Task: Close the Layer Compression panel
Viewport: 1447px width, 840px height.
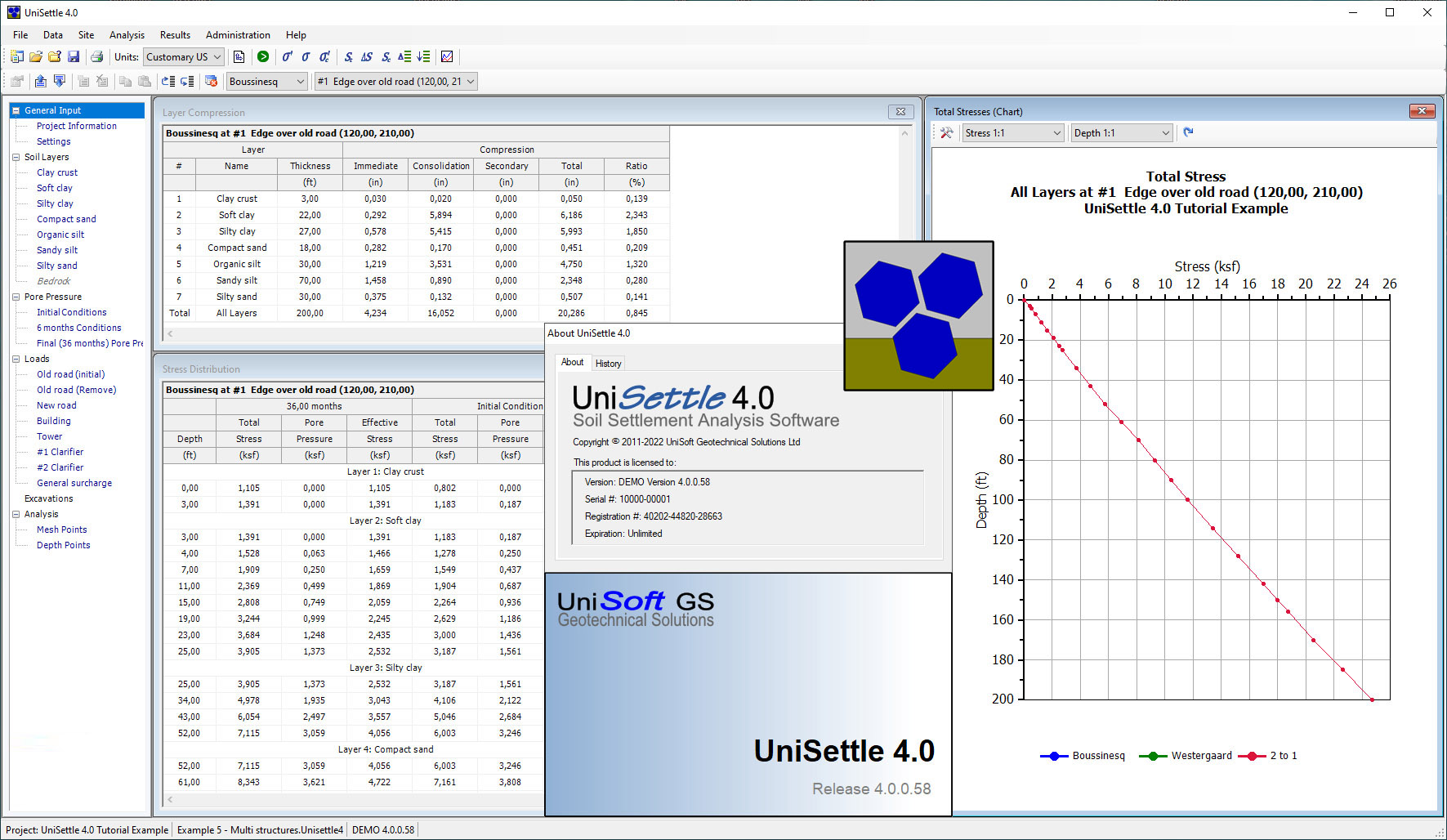Action: pos(901,112)
